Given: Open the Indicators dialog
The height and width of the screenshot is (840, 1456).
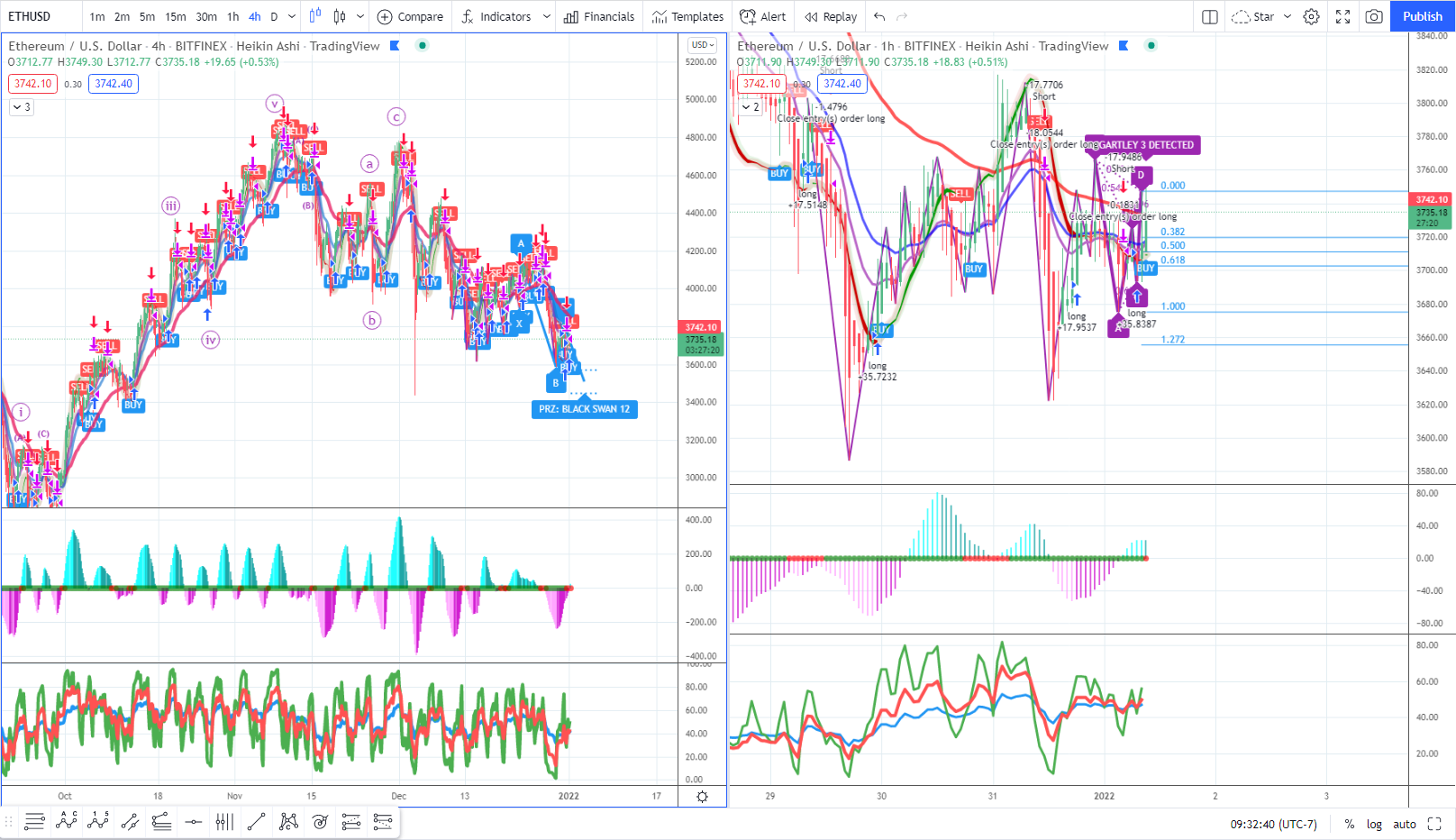Looking at the screenshot, I should click(496, 16).
